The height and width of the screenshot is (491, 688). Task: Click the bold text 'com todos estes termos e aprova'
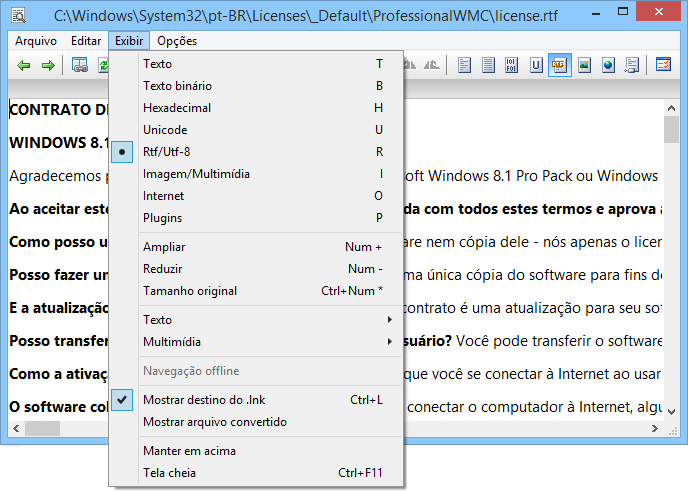[540, 209]
